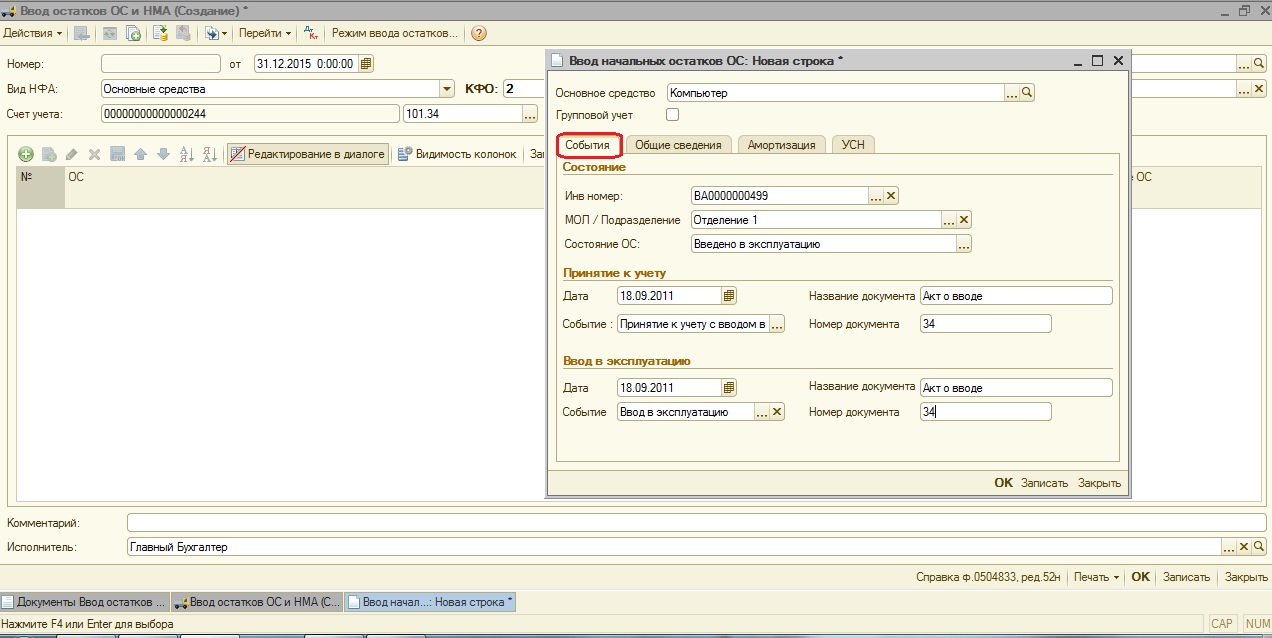Sort table rows ascending

click(x=187, y=154)
